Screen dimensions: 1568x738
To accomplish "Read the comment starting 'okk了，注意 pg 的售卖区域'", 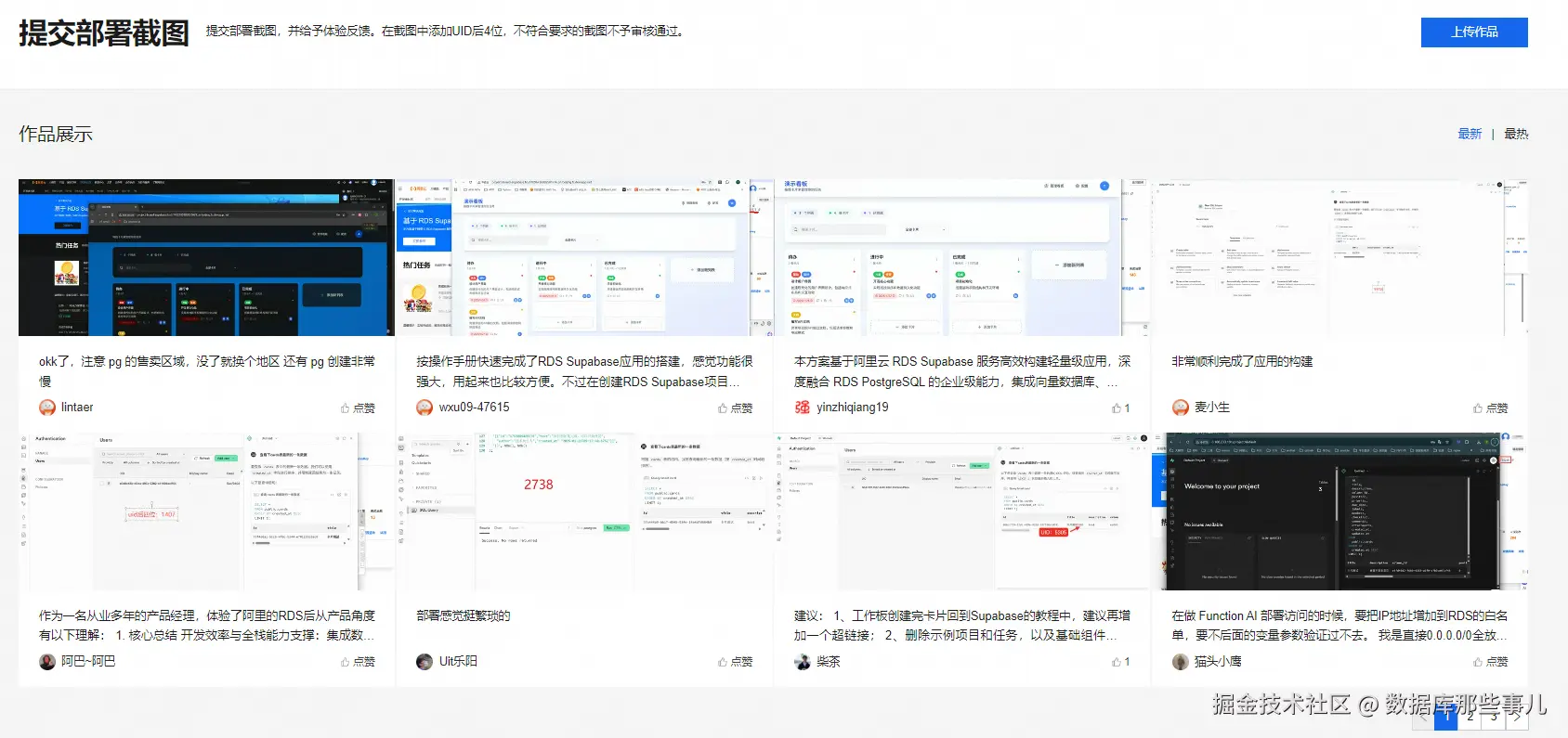I will tap(207, 371).
